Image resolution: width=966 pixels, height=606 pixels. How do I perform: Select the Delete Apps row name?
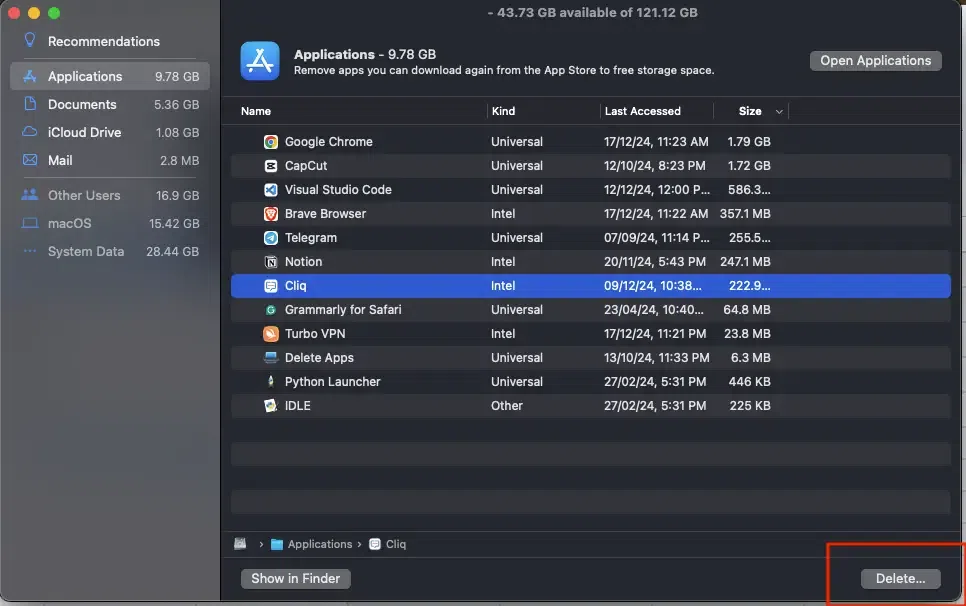(319, 358)
